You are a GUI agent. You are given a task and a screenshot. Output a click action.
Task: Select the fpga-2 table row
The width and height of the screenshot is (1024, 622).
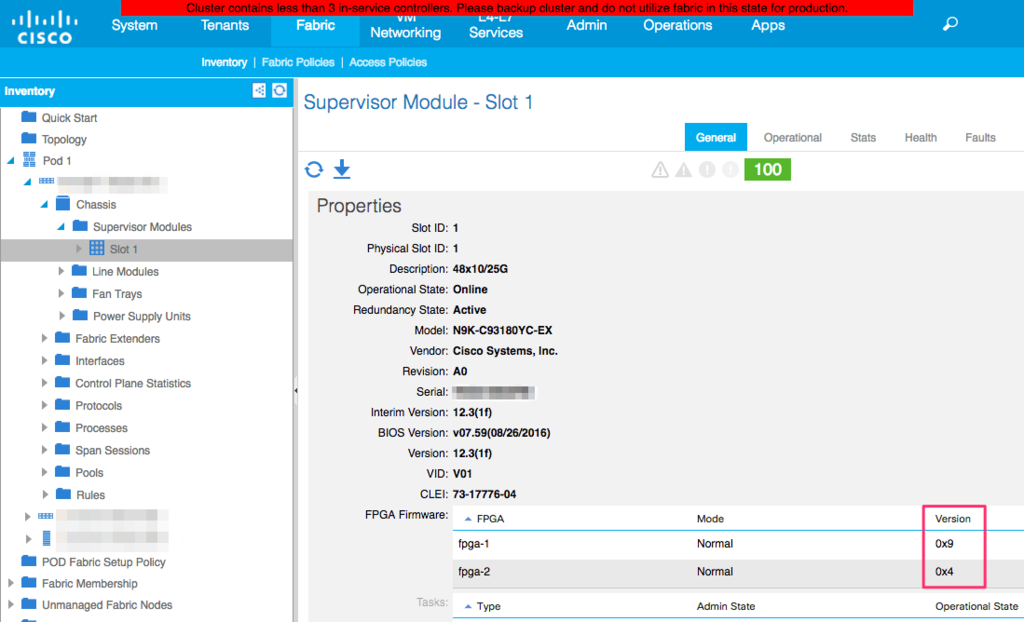click(x=738, y=572)
